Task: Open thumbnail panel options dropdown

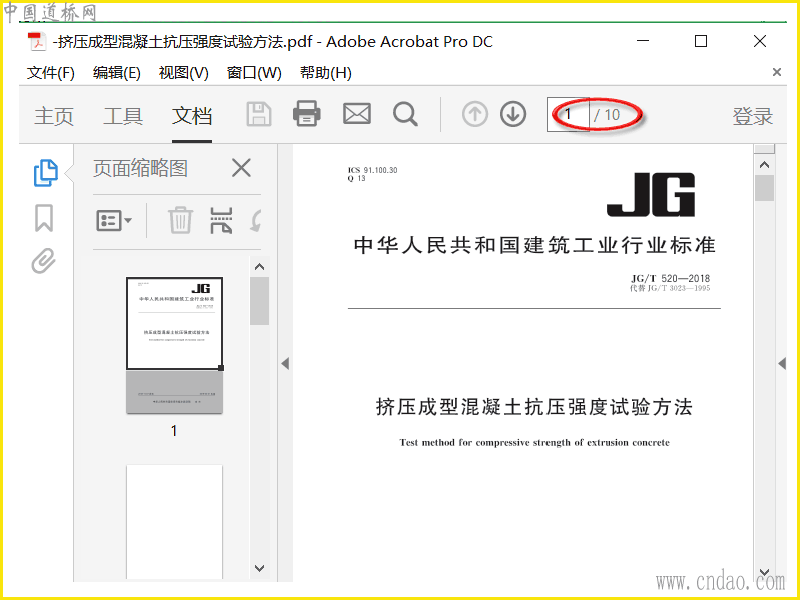Action: click(114, 221)
